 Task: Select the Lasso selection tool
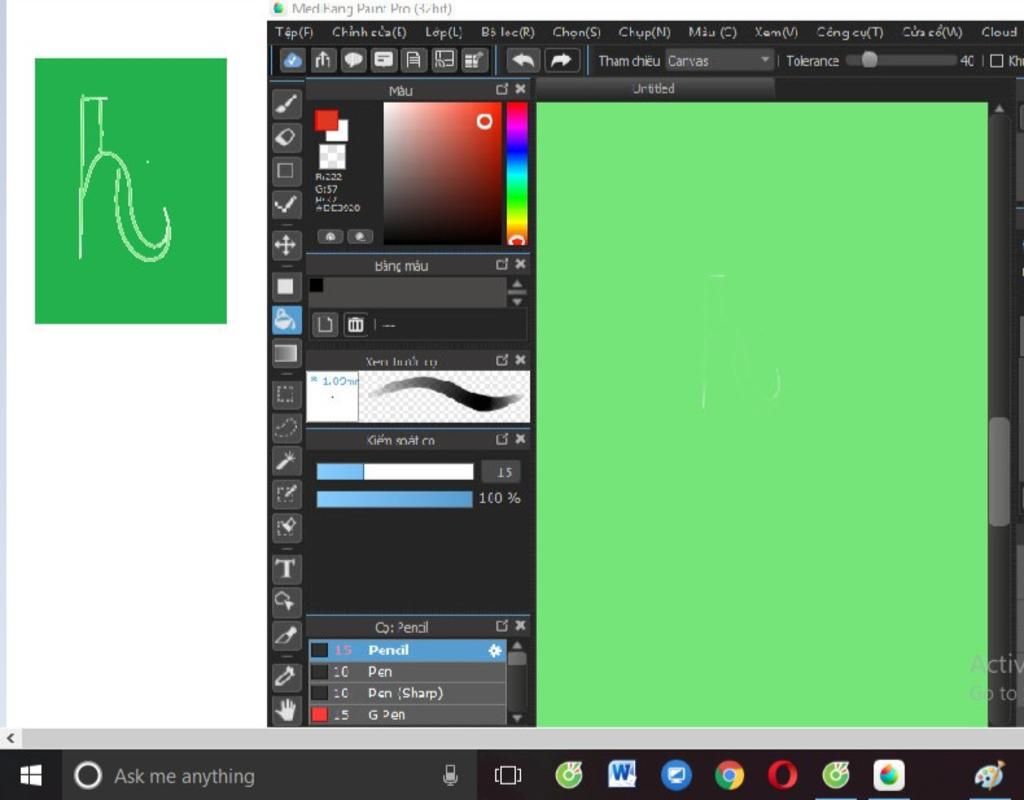pos(286,428)
